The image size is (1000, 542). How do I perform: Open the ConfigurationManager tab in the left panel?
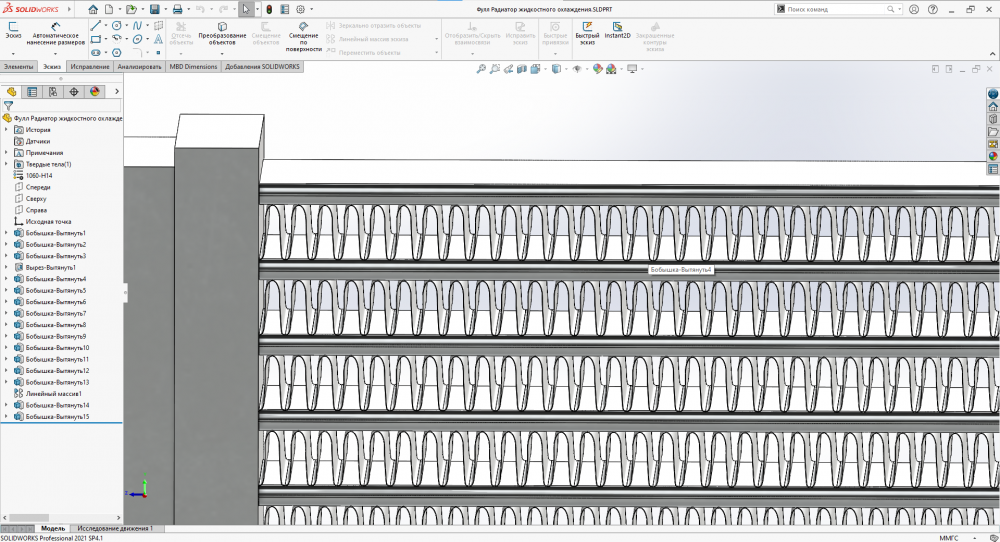tap(53, 91)
